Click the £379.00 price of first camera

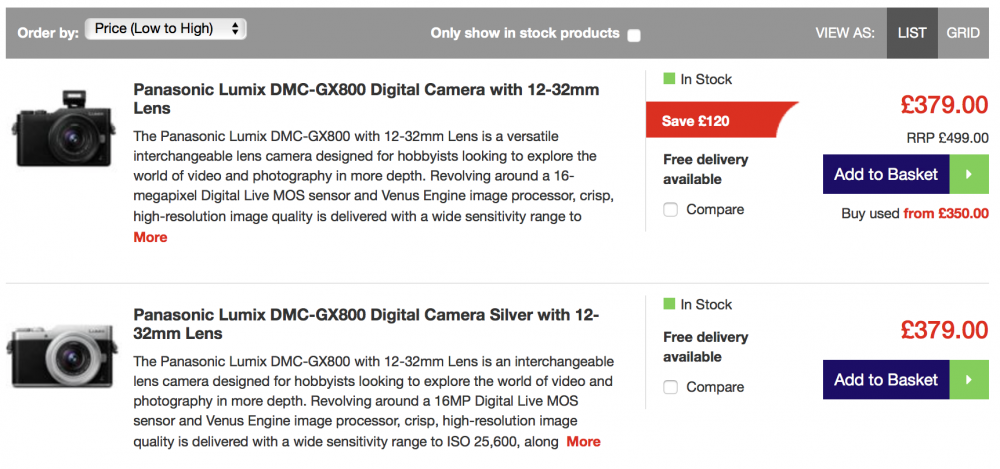[x=944, y=104]
